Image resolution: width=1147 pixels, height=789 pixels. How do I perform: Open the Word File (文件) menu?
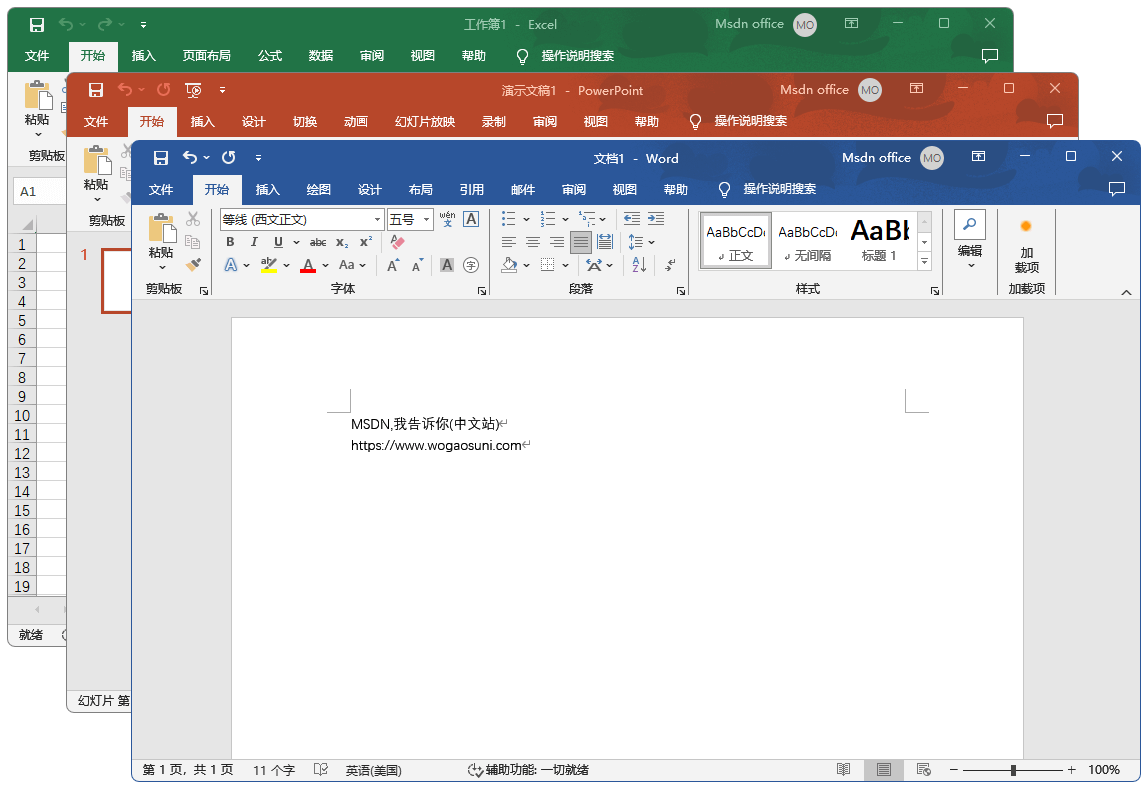tap(161, 189)
